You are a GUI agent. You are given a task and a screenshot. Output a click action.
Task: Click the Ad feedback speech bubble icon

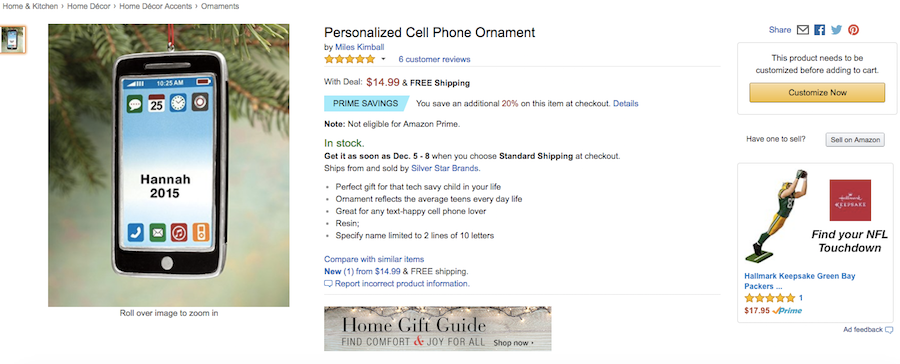(889, 330)
